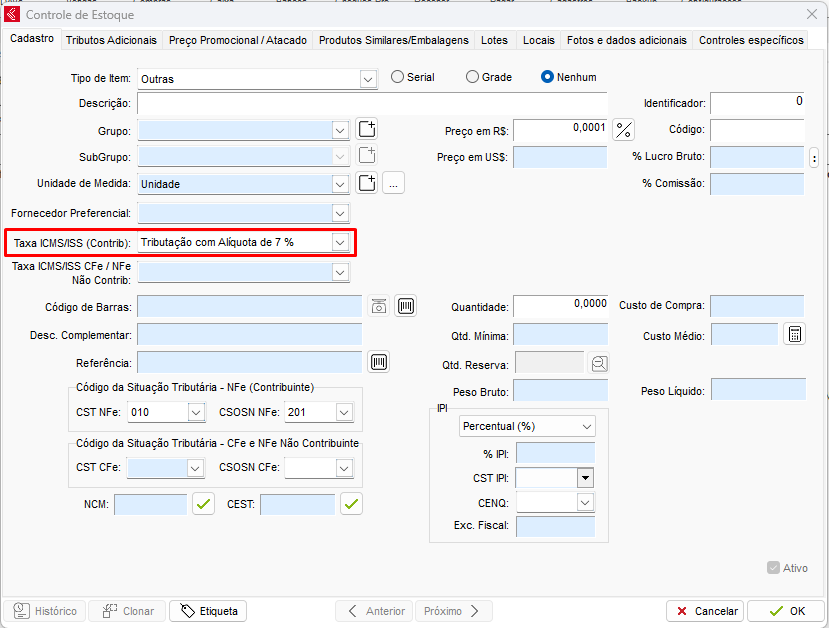Expand the Tipo de Item dropdown
This screenshot has height=628, width=829.
pos(367,78)
